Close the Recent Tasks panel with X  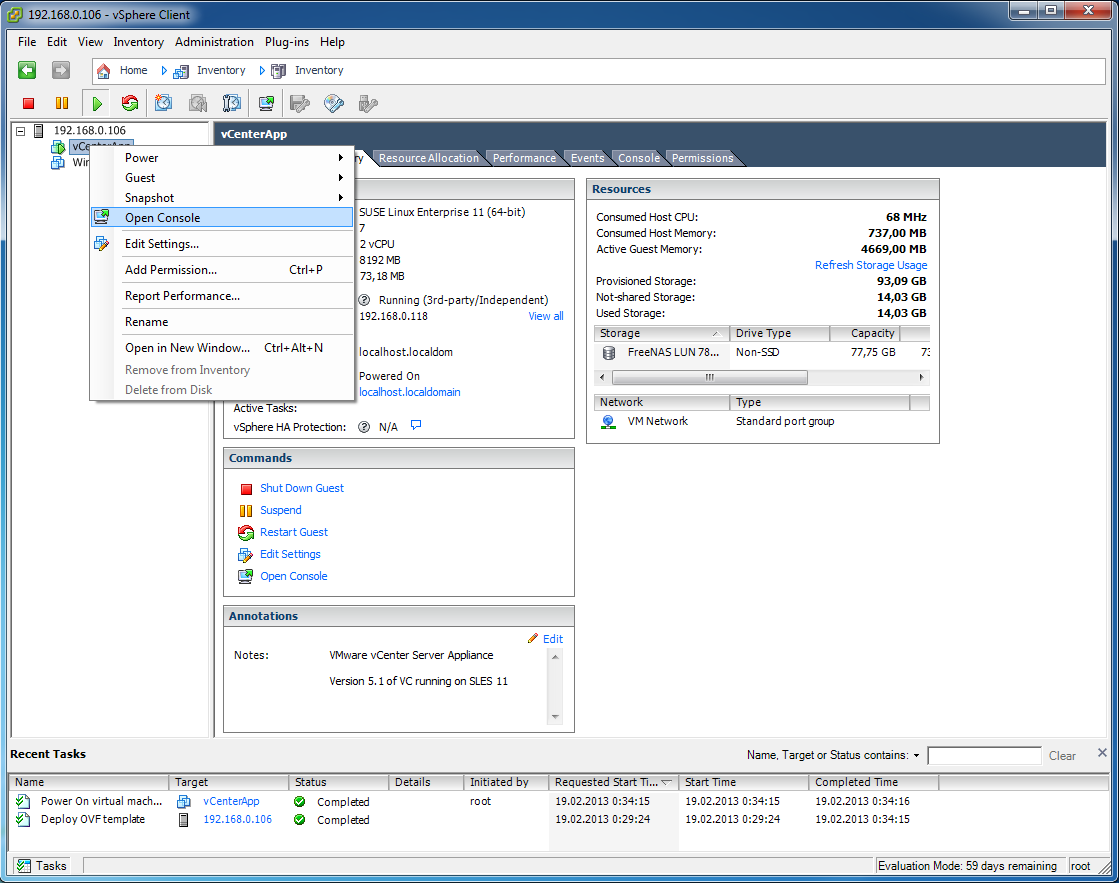coord(1102,753)
